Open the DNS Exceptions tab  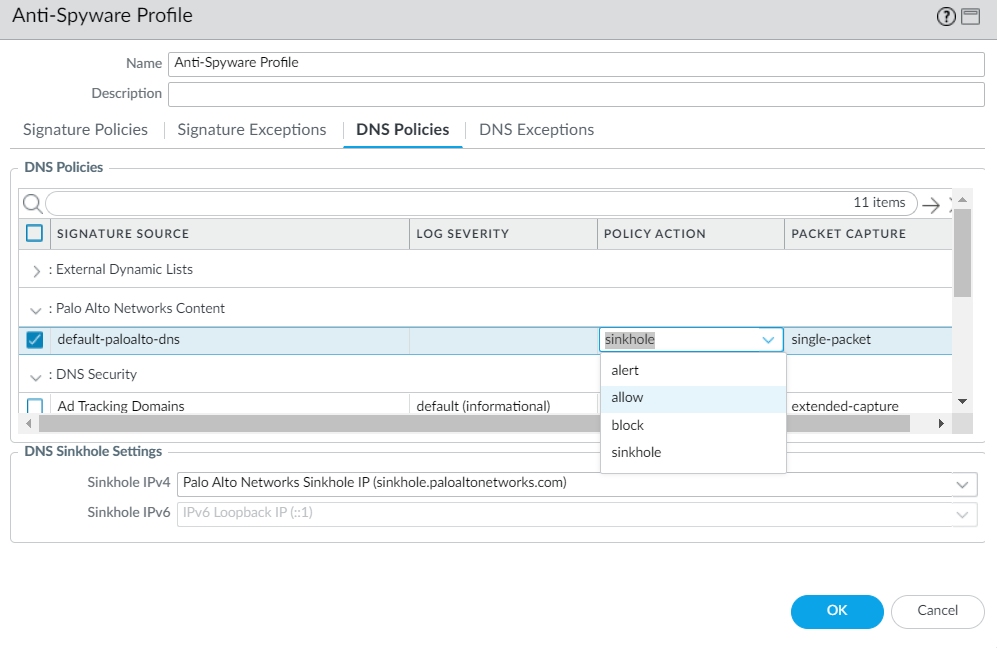536,129
